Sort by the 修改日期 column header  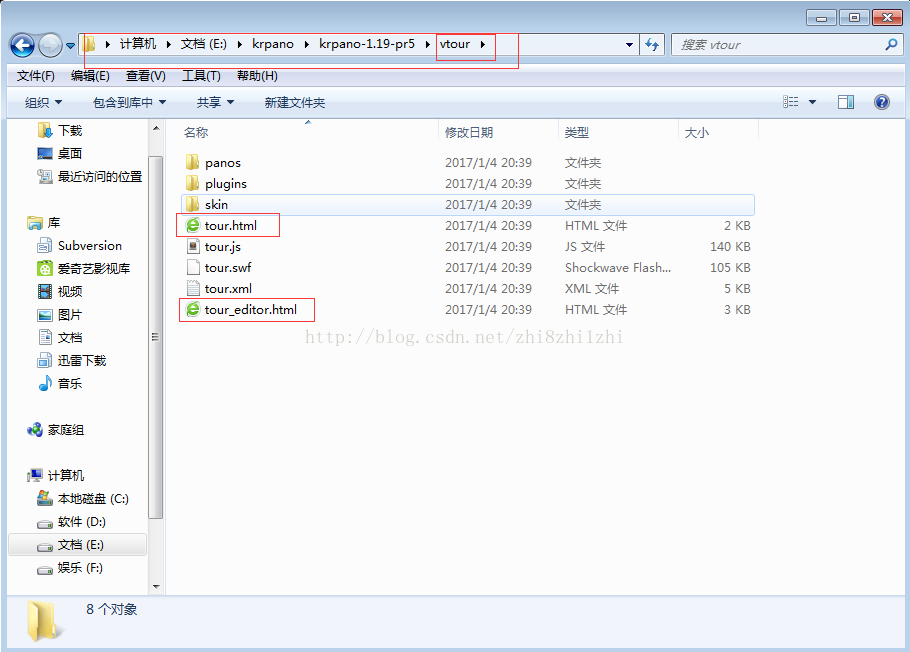coord(469,132)
